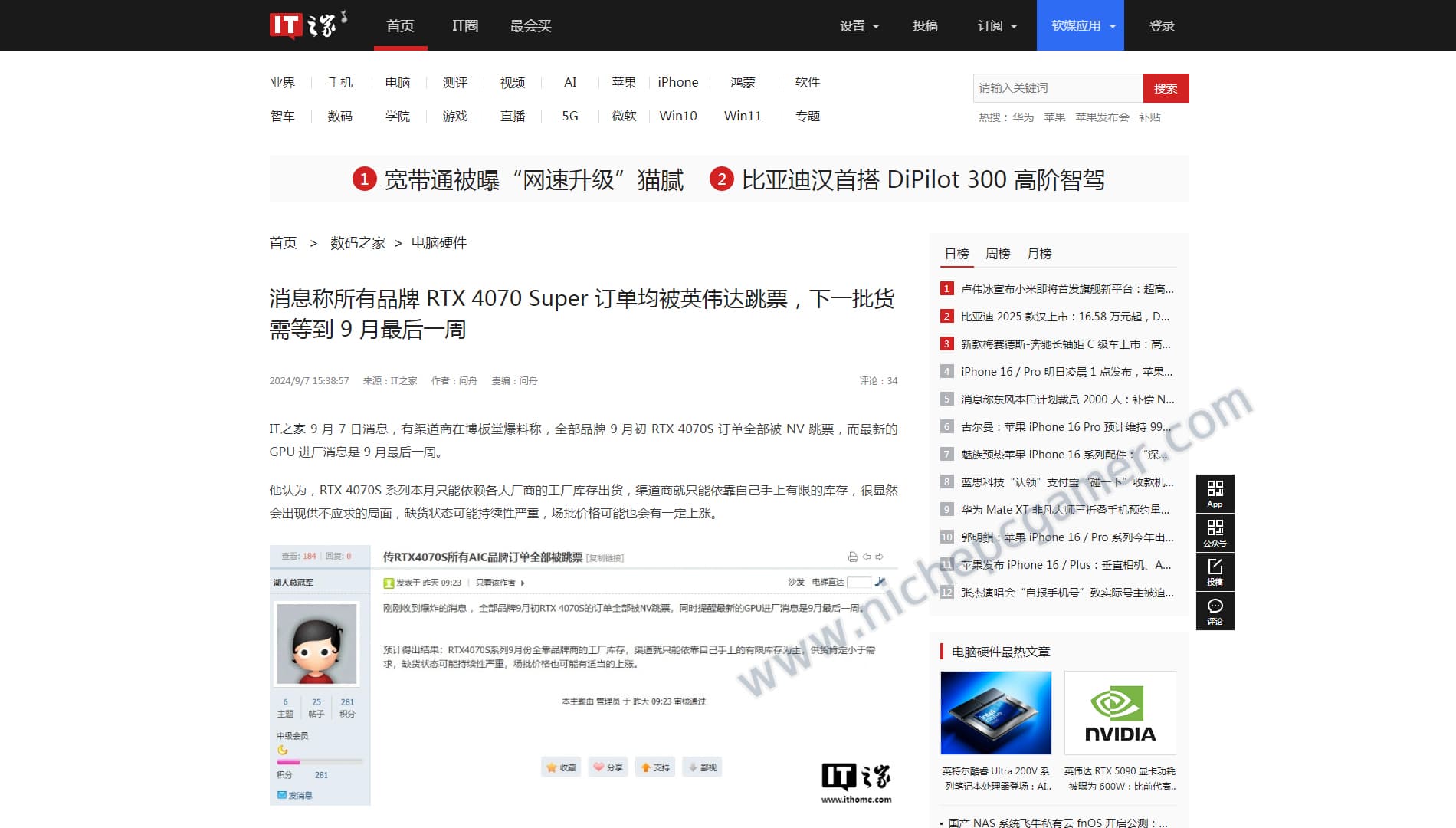Focus the keyword search input field
This screenshot has width=1456, height=828.
coord(1058,88)
